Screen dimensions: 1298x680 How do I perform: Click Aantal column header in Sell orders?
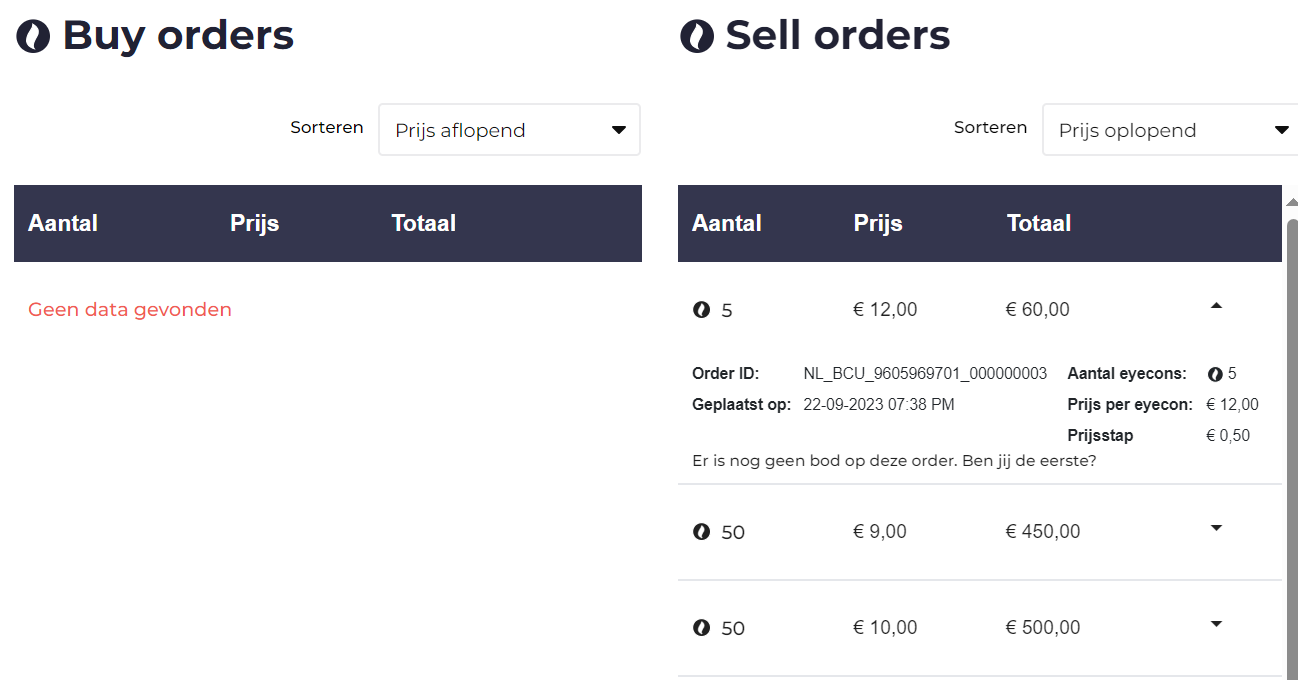click(726, 223)
